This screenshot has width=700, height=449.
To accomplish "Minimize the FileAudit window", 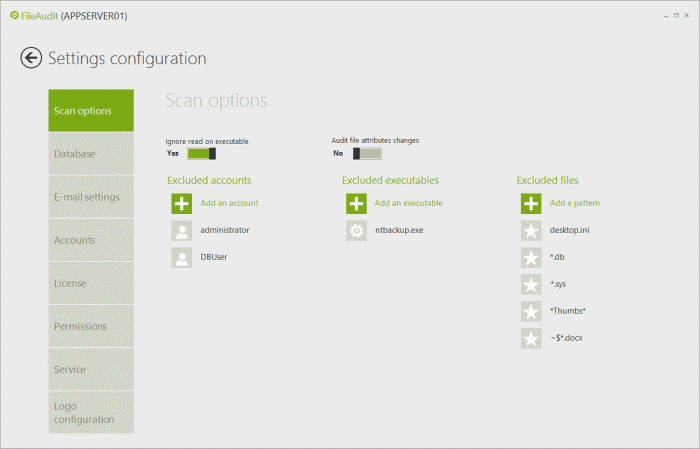I will [666, 16].
